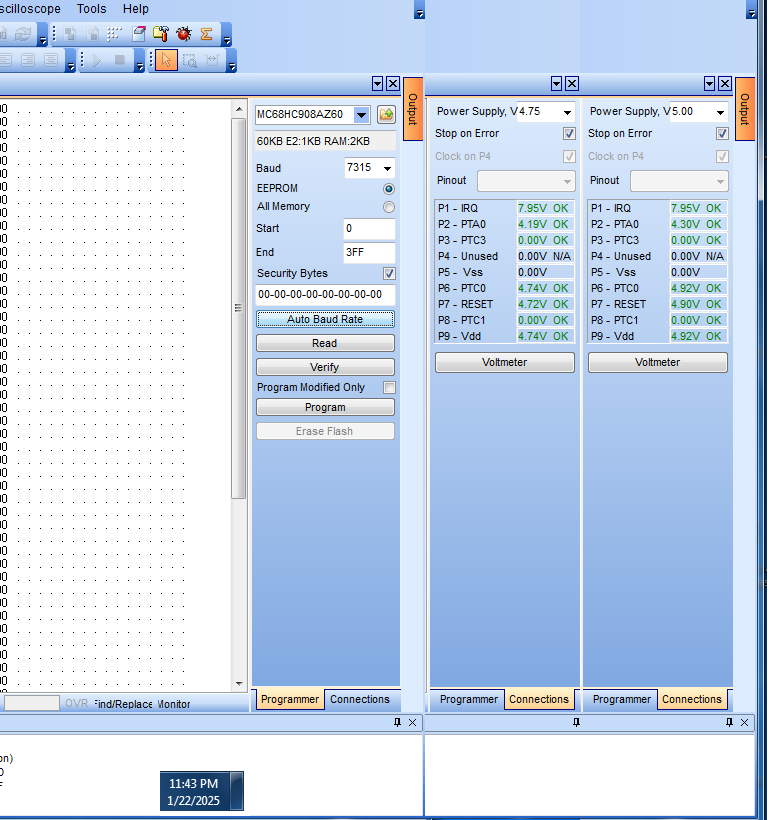Viewport: 770px width, 820px height.
Task: Click the hex editor vertical scrollbar thumb
Action: pyautogui.click(x=239, y=308)
